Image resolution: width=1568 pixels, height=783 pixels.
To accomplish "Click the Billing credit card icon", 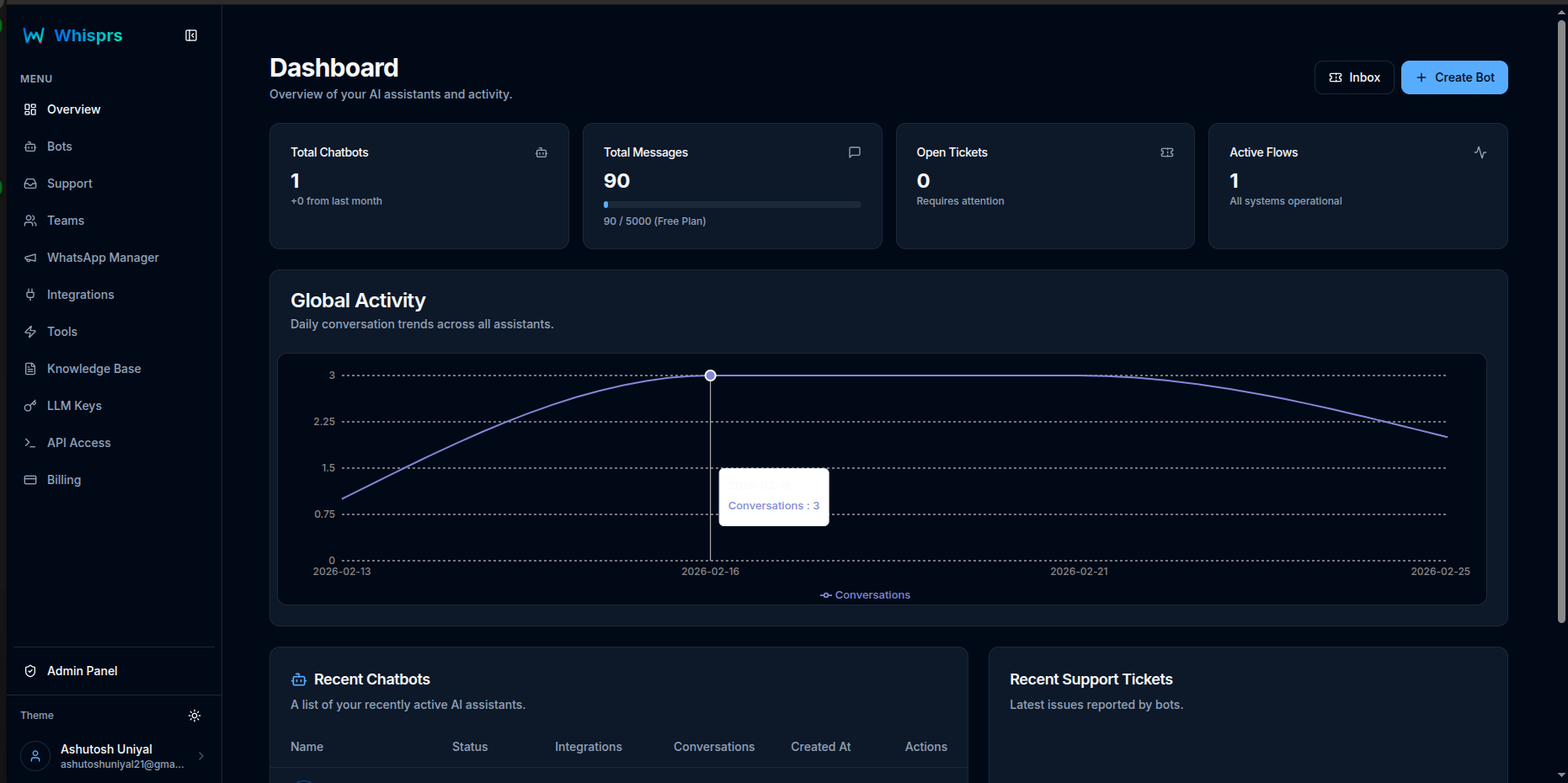I will point(30,480).
